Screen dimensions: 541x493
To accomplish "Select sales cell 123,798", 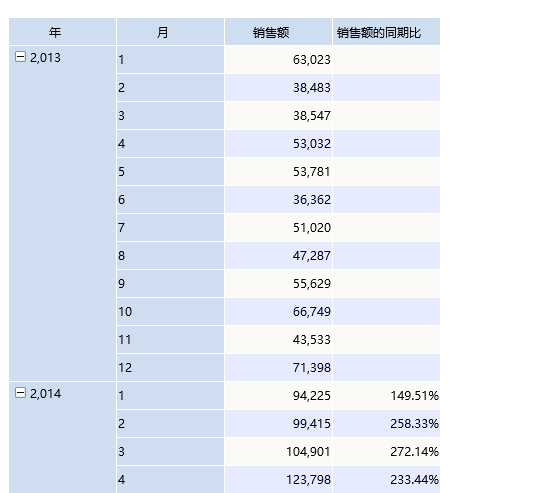I will click(x=278, y=479).
